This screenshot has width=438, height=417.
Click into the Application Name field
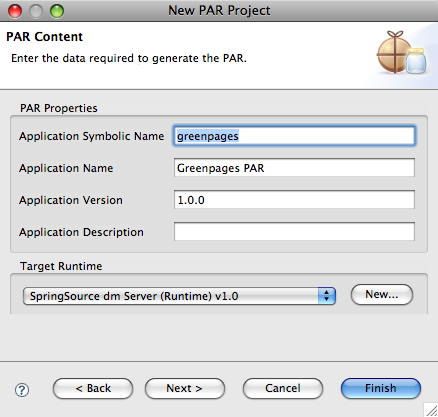coord(294,168)
